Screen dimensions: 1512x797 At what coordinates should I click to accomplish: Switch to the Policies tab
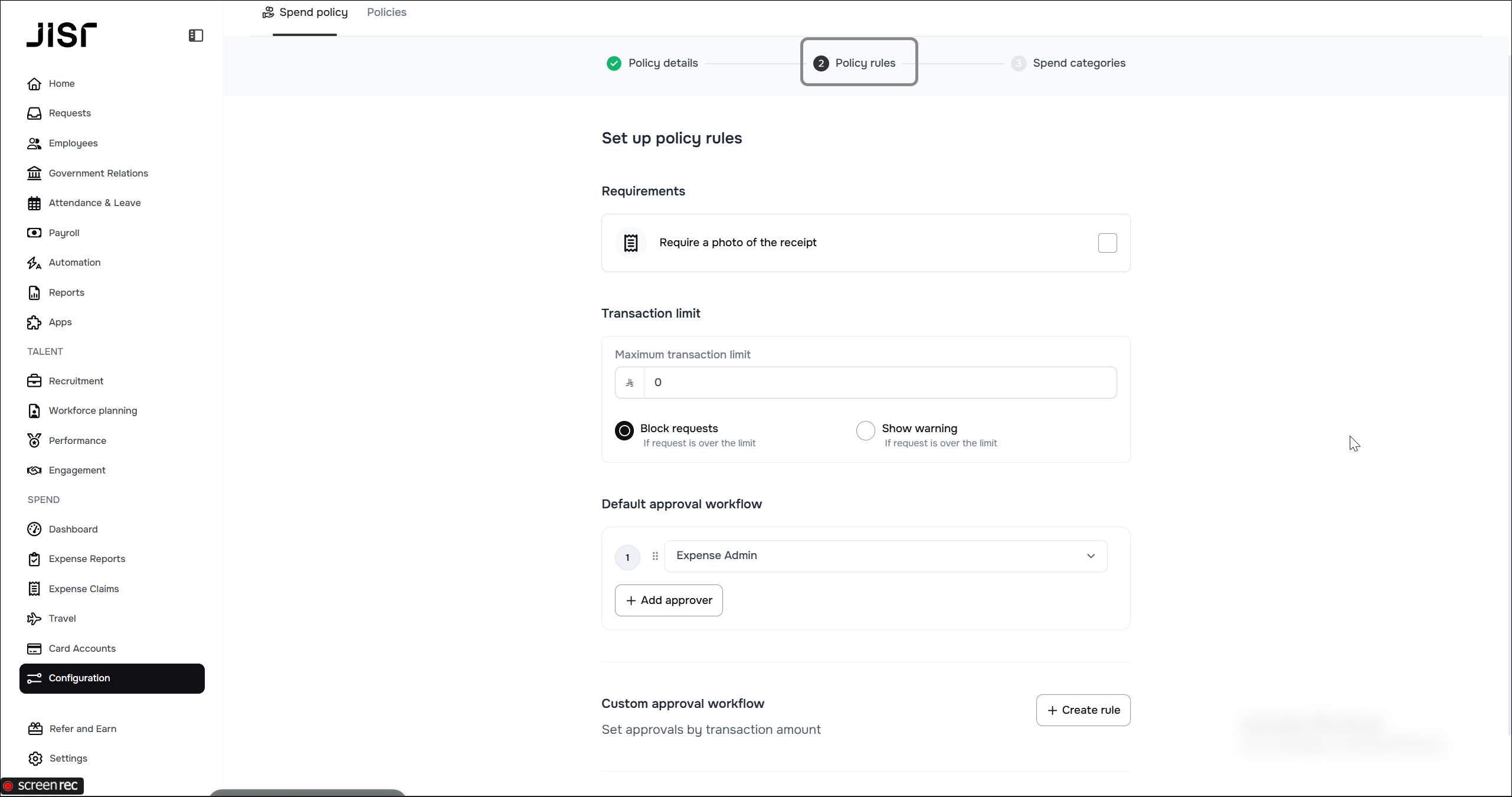pyautogui.click(x=387, y=12)
